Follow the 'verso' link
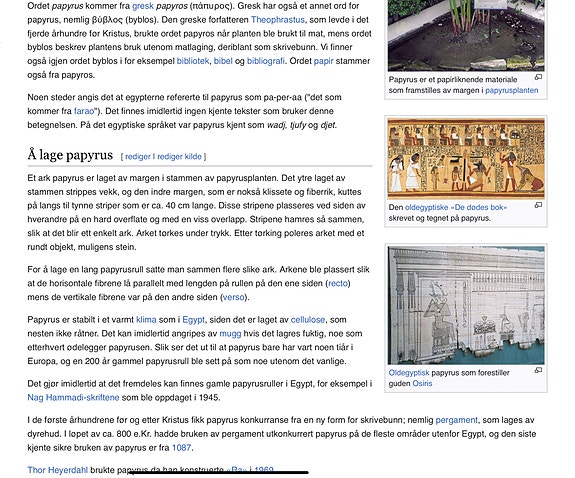 pos(234,297)
